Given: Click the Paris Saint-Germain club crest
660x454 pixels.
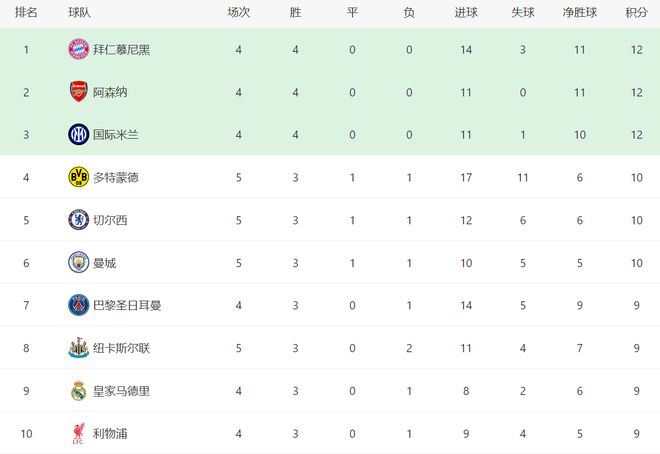Looking at the screenshot, I should pos(78,305).
